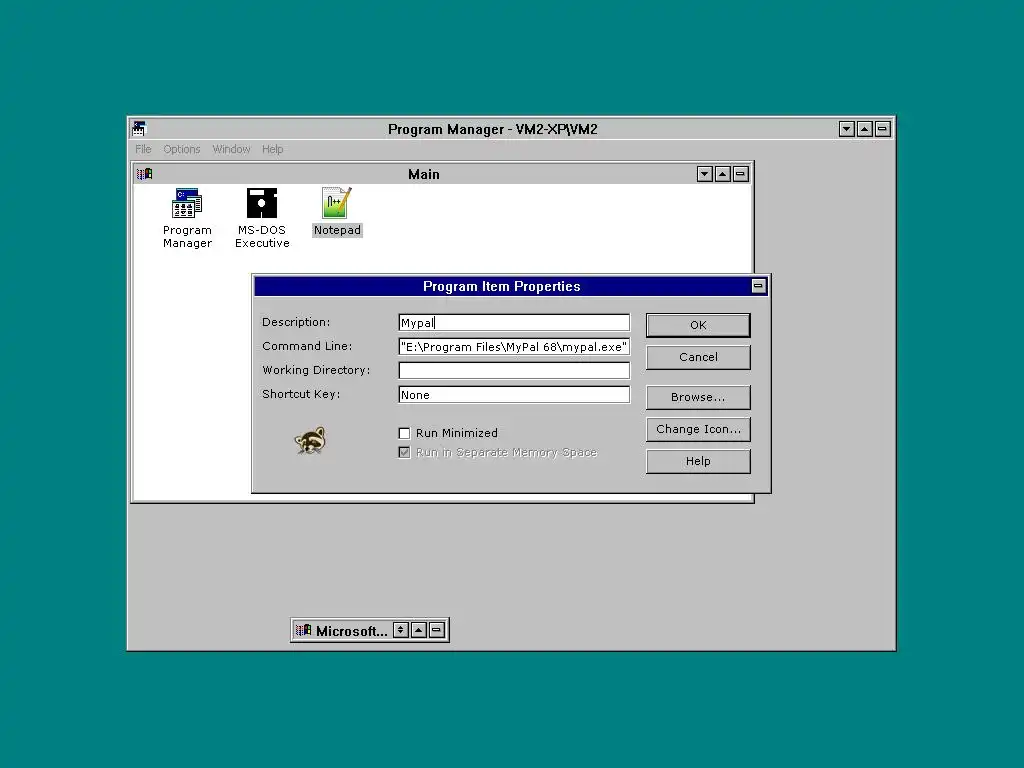The width and height of the screenshot is (1024, 768).
Task: Open the File menu
Action: click(x=143, y=149)
